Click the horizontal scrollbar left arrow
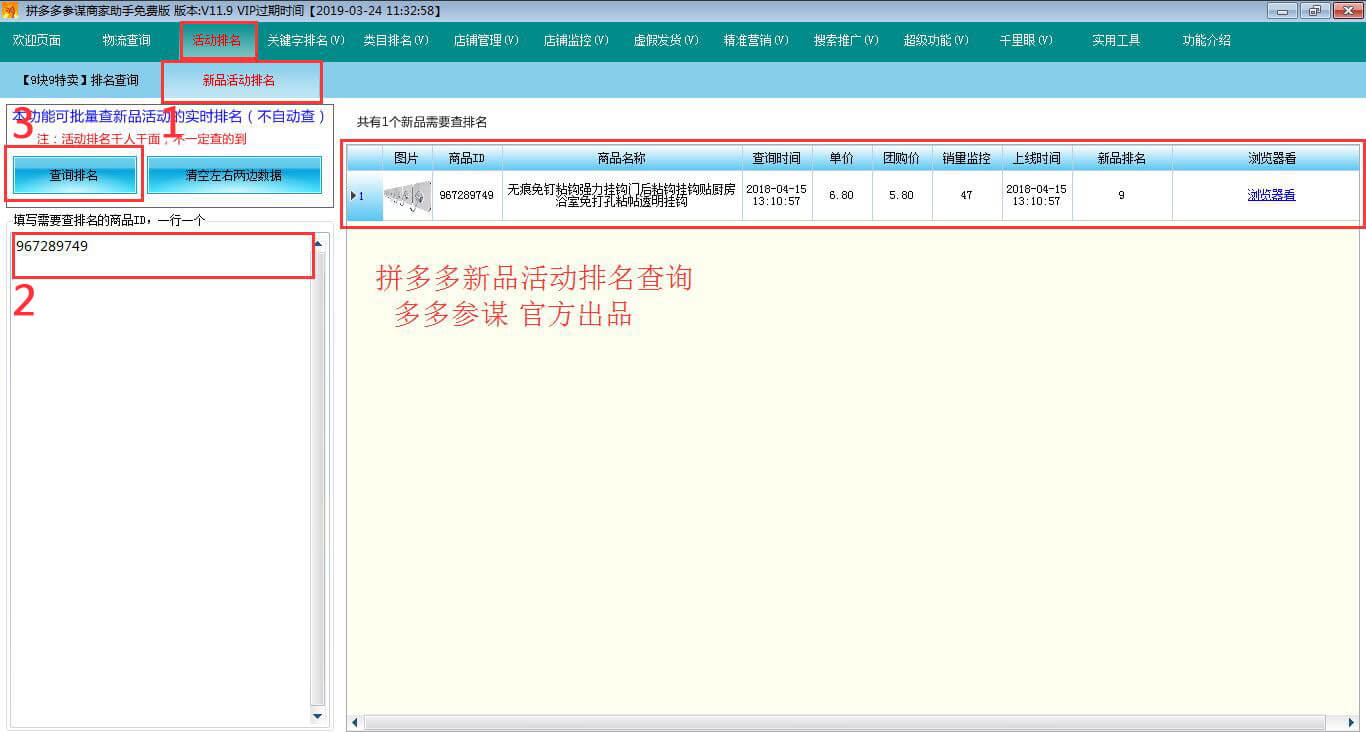The image size is (1366, 732). click(x=355, y=722)
